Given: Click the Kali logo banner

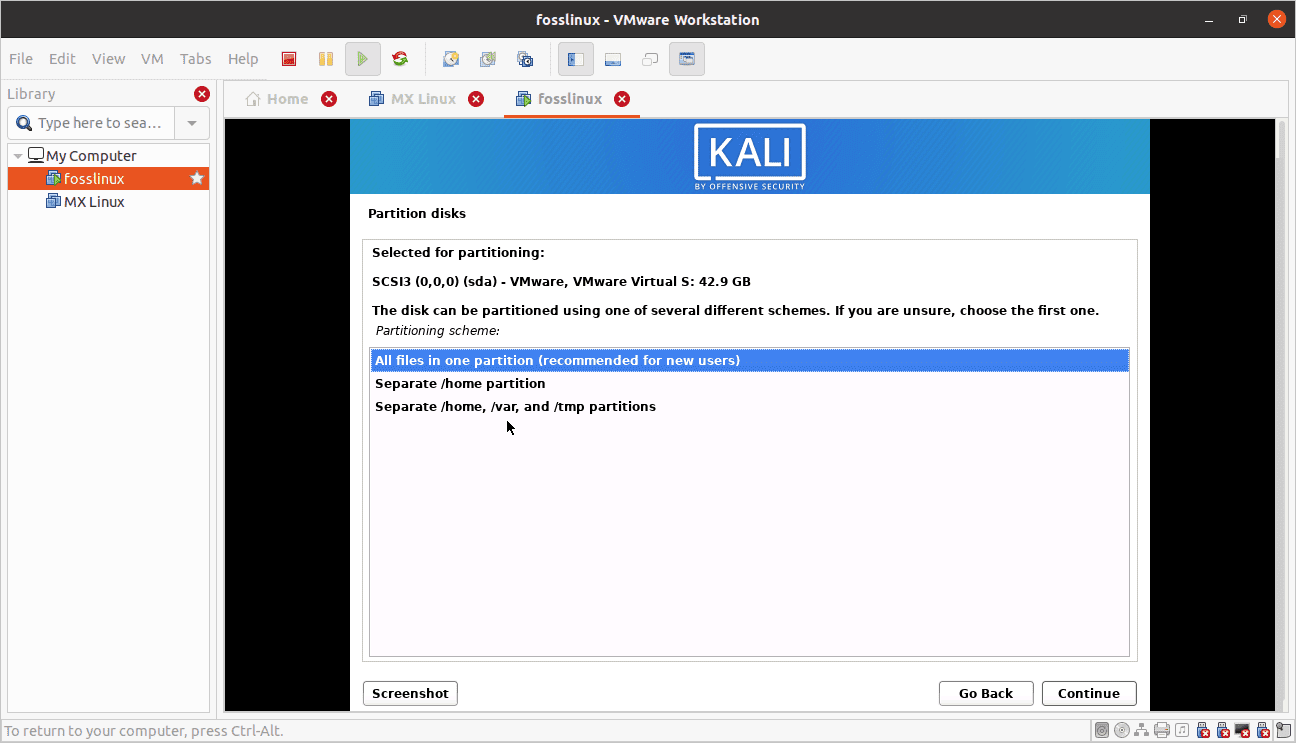Looking at the screenshot, I should tap(750, 156).
